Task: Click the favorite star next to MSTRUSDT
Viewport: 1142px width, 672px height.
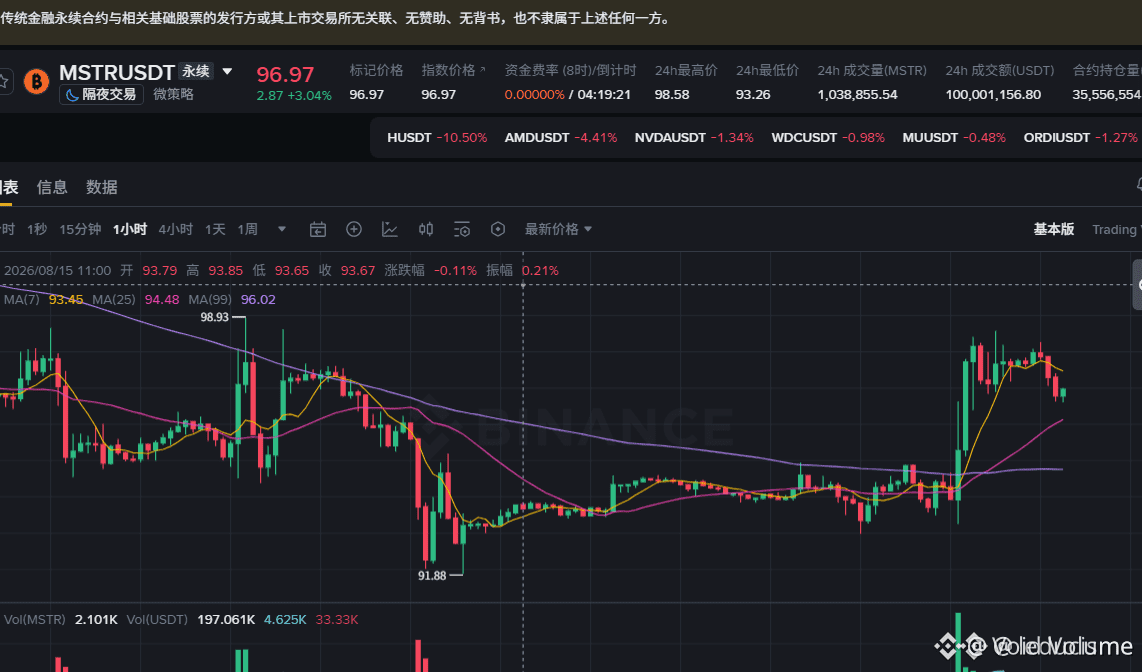Action: click(3, 81)
